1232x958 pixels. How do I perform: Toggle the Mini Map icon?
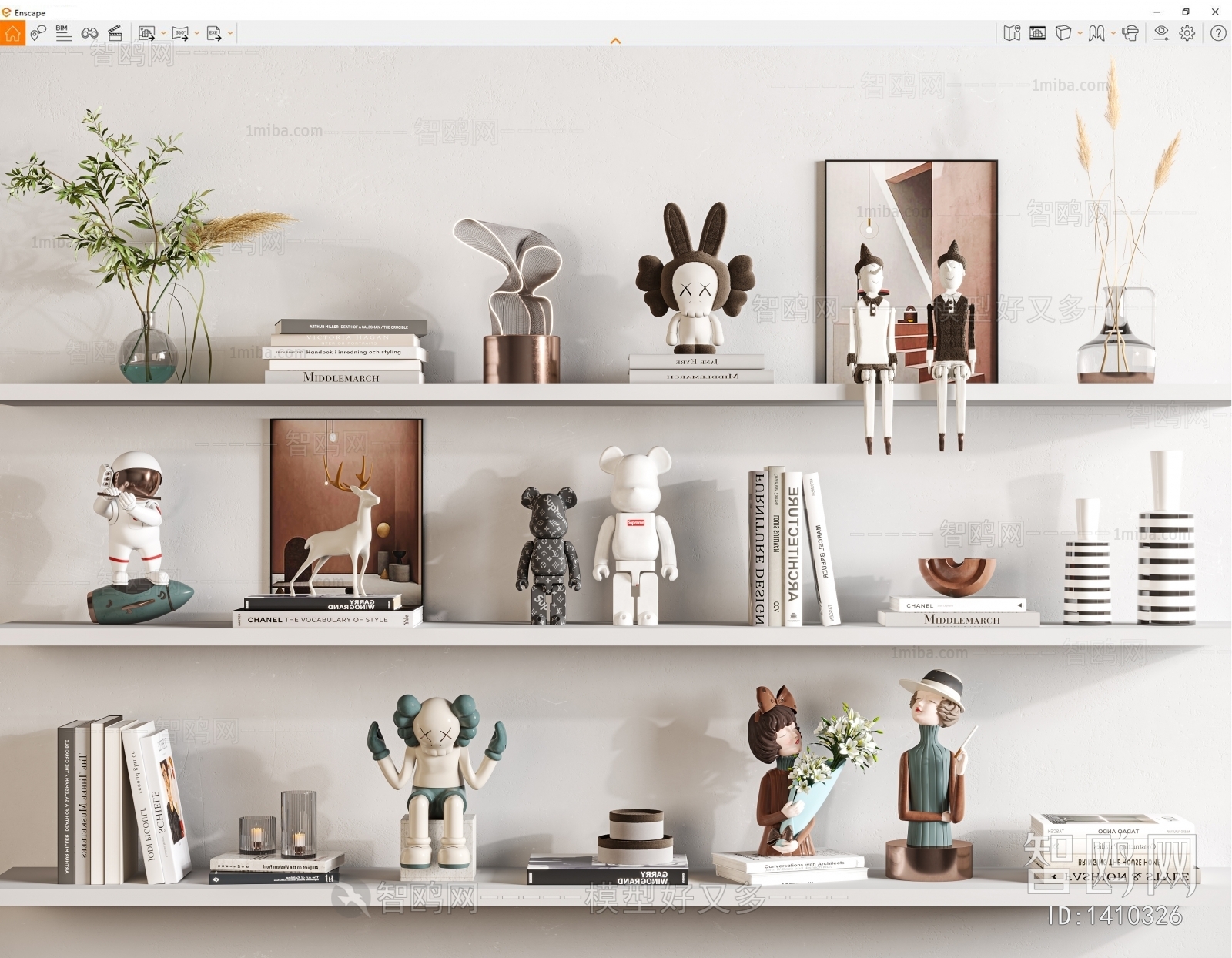(1012, 33)
